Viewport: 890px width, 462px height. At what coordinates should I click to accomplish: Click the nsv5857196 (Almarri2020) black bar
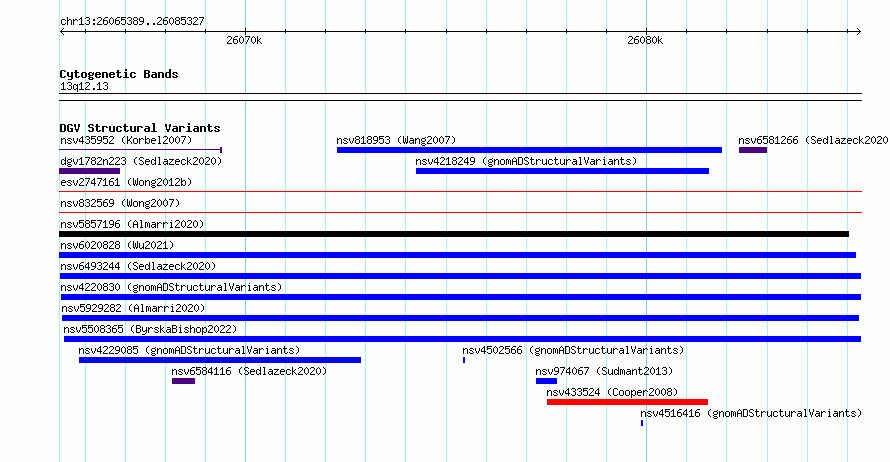click(x=454, y=234)
